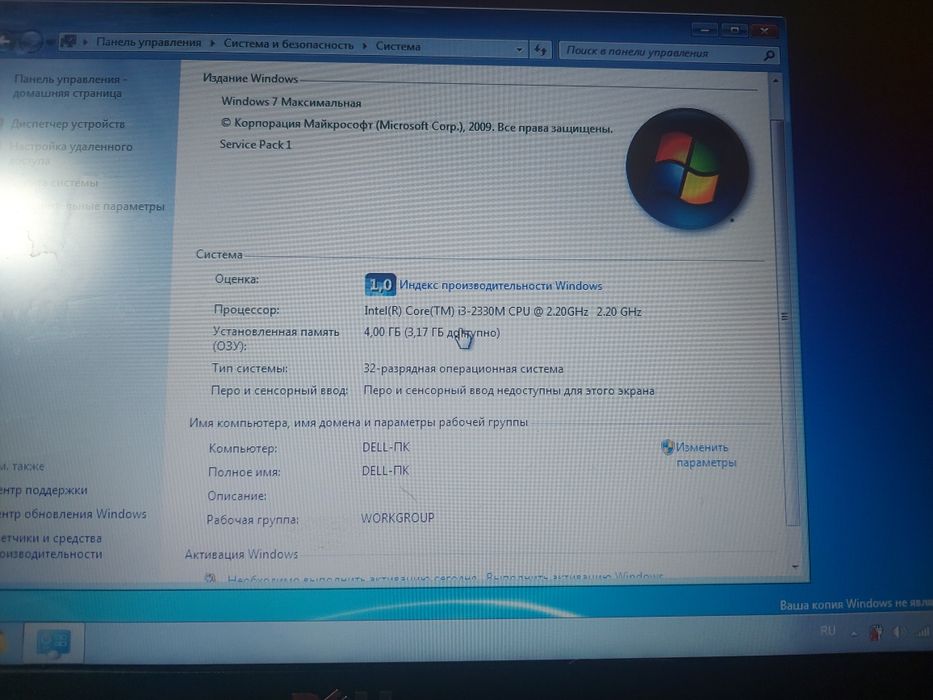Image resolution: width=933 pixels, height=700 pixels.
Task: Click scrollbar up arrow in System window
Action: coord(775,80)
